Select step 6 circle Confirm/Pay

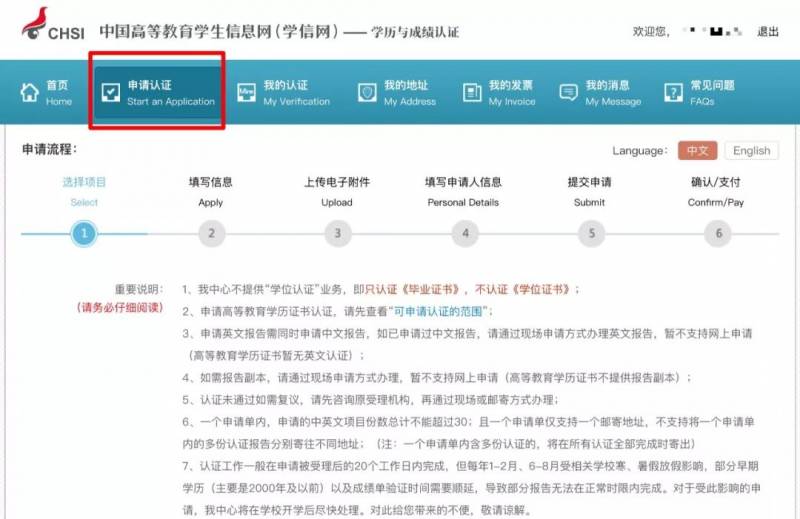(x=717, y=234)
